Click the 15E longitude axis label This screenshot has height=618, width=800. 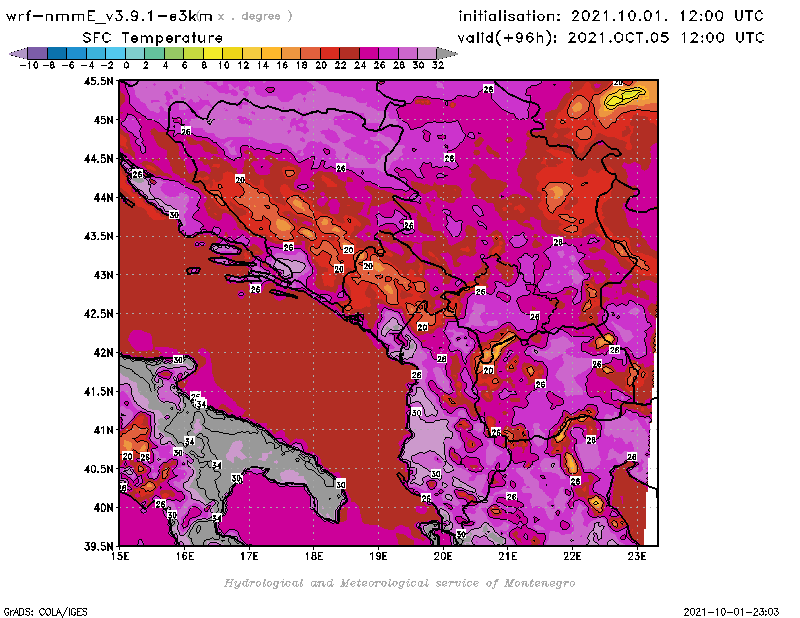[120, 556]
